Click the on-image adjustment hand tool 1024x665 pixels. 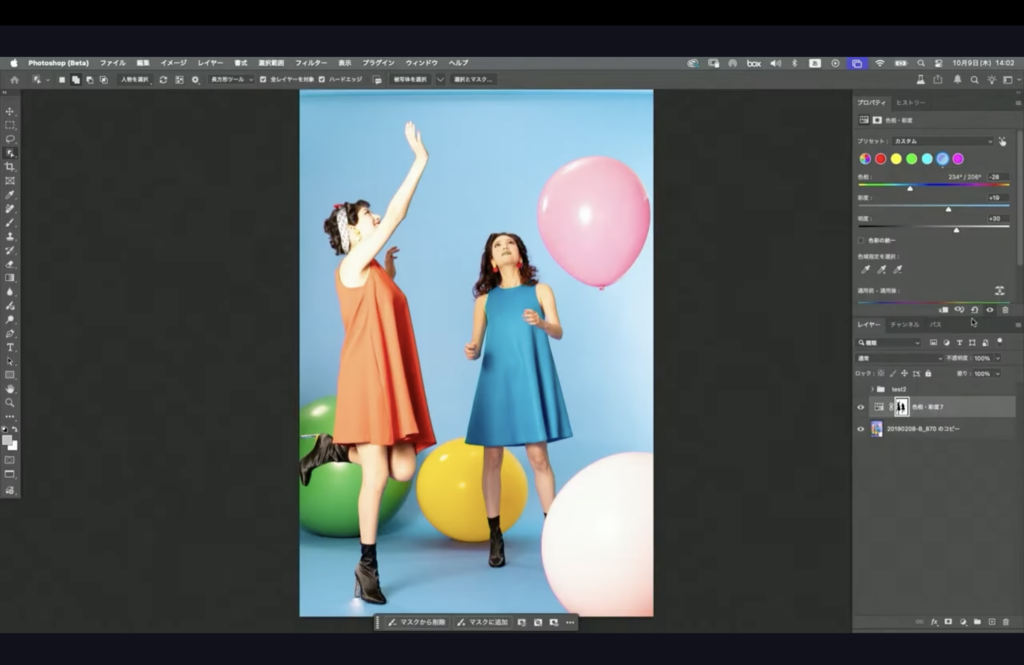1001,141
